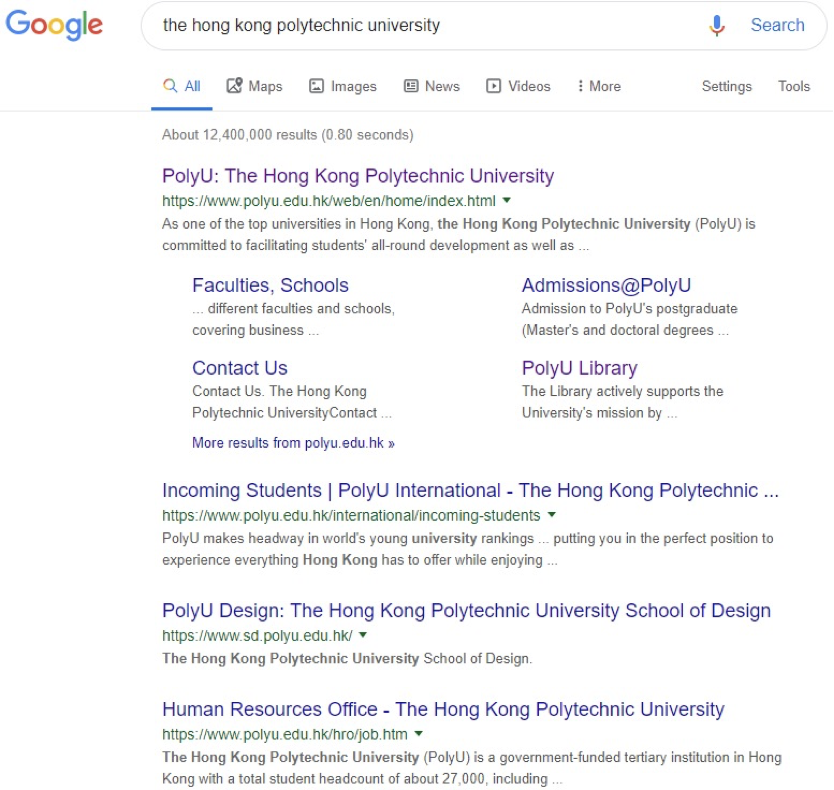Switch to the Images tab
The image size is (834, 790).
coord(343,86)
